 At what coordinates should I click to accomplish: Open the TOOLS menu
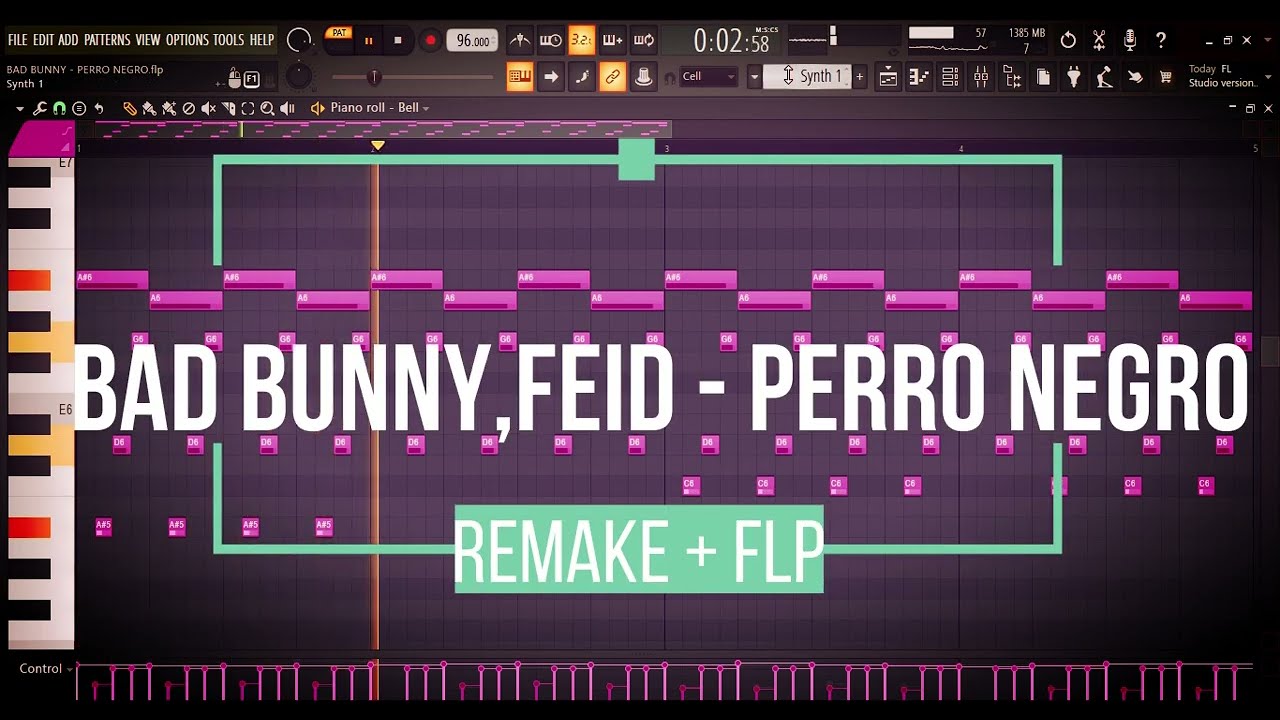pos(228,40)
